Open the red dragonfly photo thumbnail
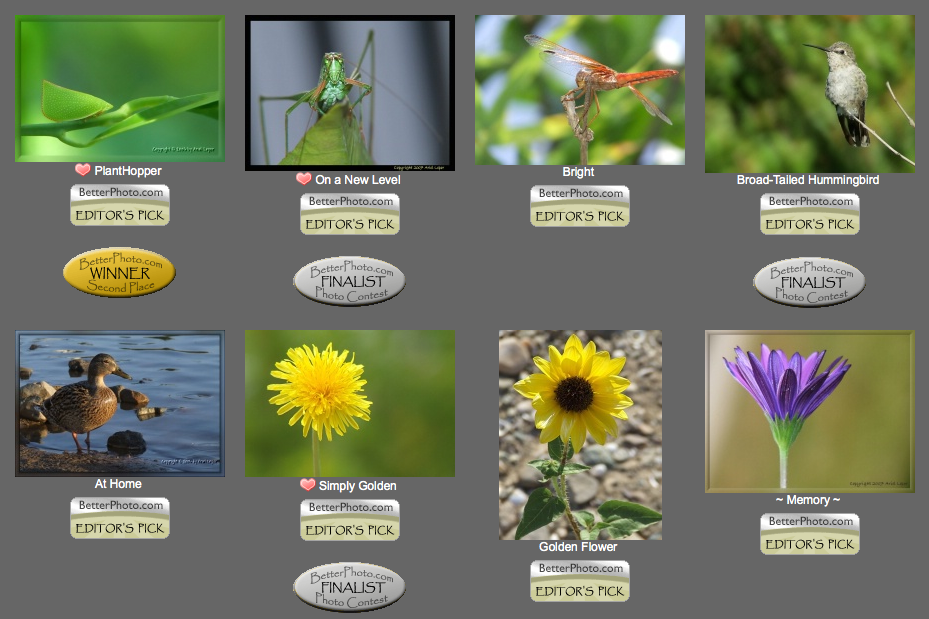 tap(580, 90)
